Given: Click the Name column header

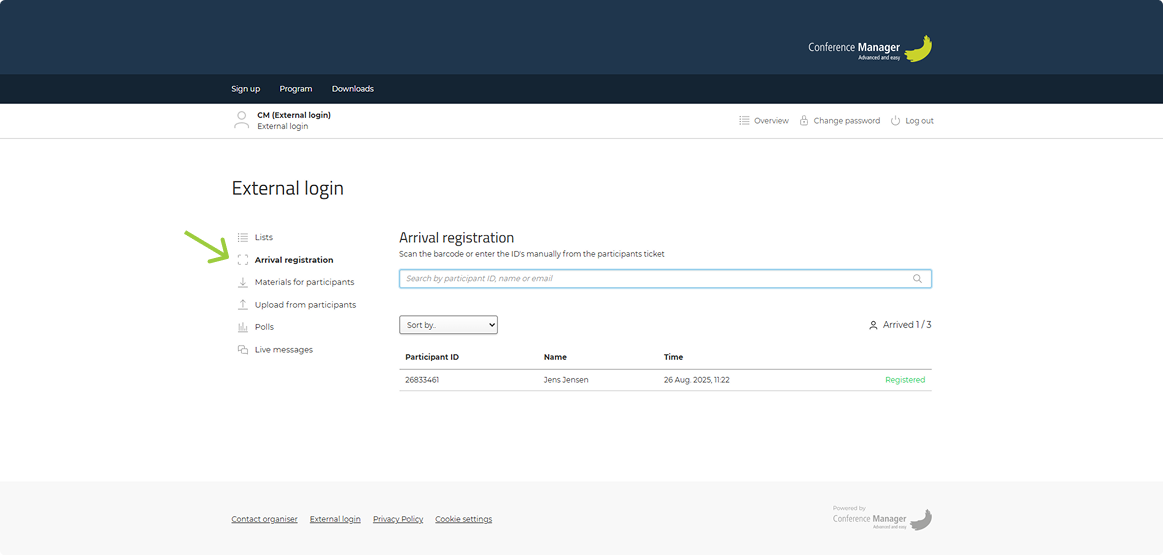Looking at the screenshot, I should pos(555,357).
